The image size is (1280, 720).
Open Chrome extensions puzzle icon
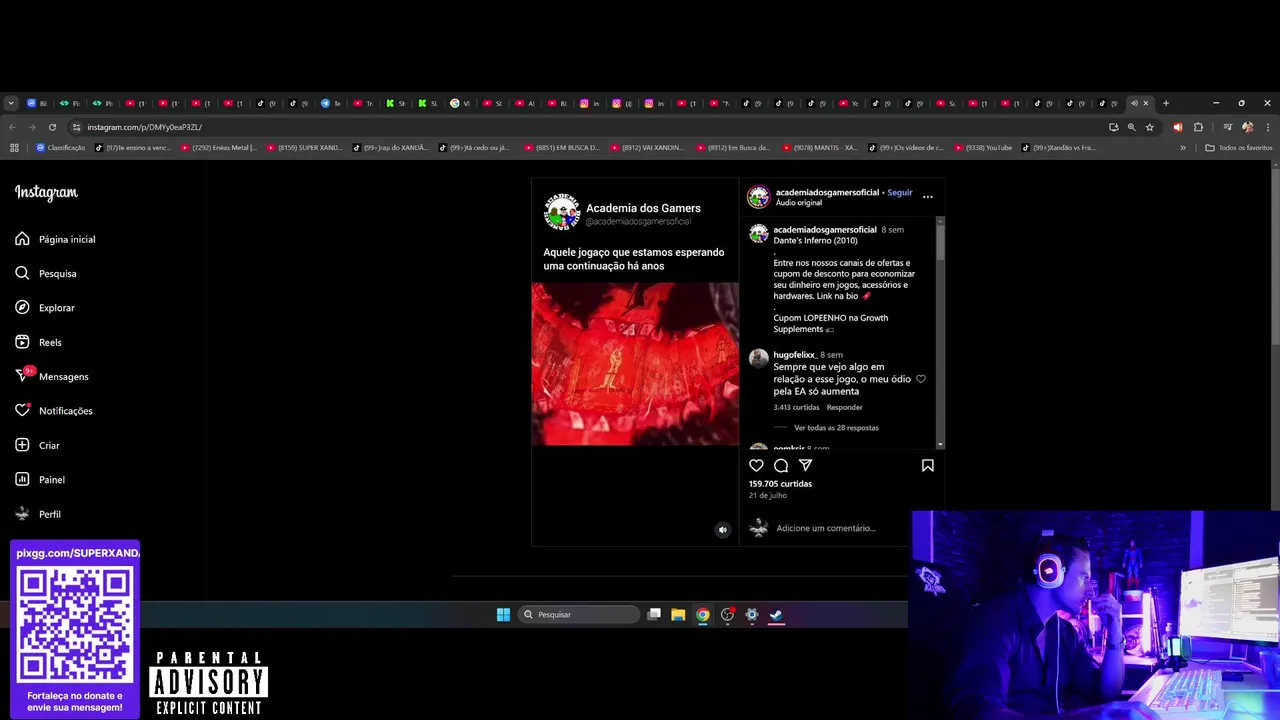tap(1198, 127)
